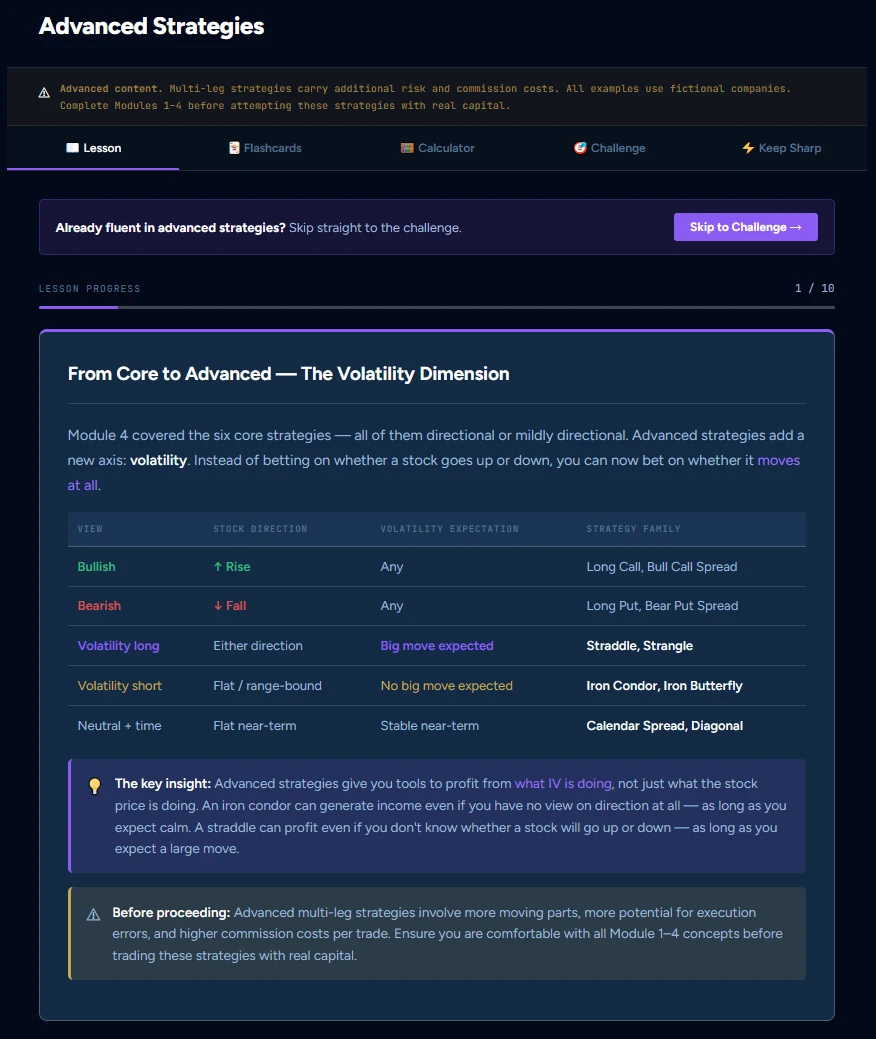Click the Keep Sharp lightning bolt icon
This screenshot has height=1039, width=876.
click(748, 148)
